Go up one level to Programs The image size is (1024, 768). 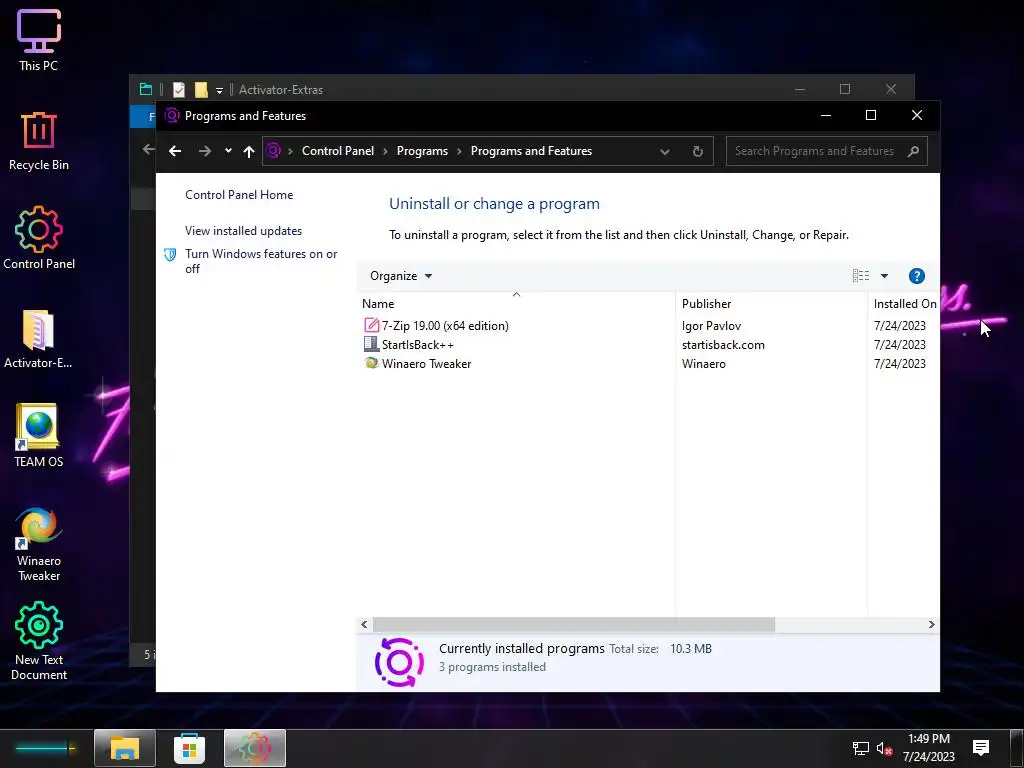click(x=249, y=152)
